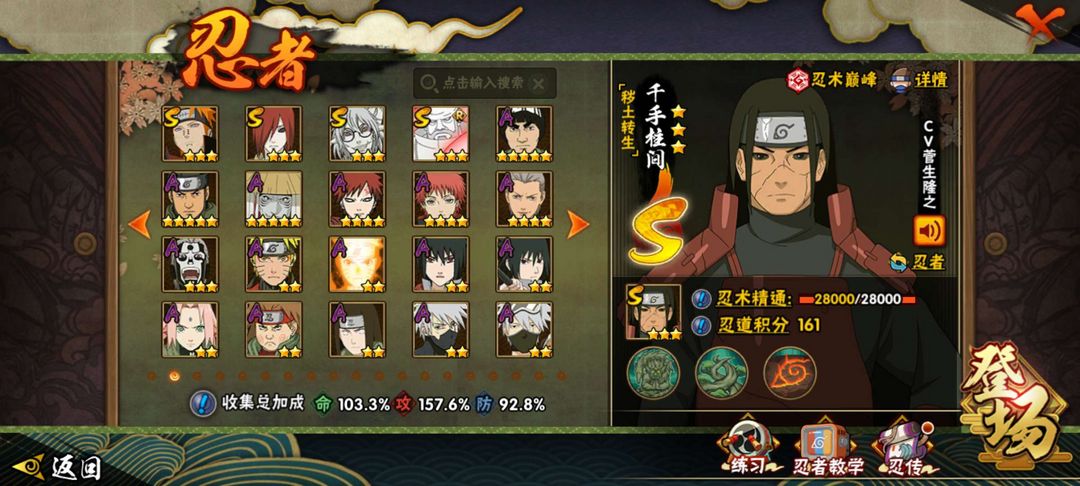1080x486 pixels.
Task: Go to next ninja page with right arrow
Action: click(577, 224)
